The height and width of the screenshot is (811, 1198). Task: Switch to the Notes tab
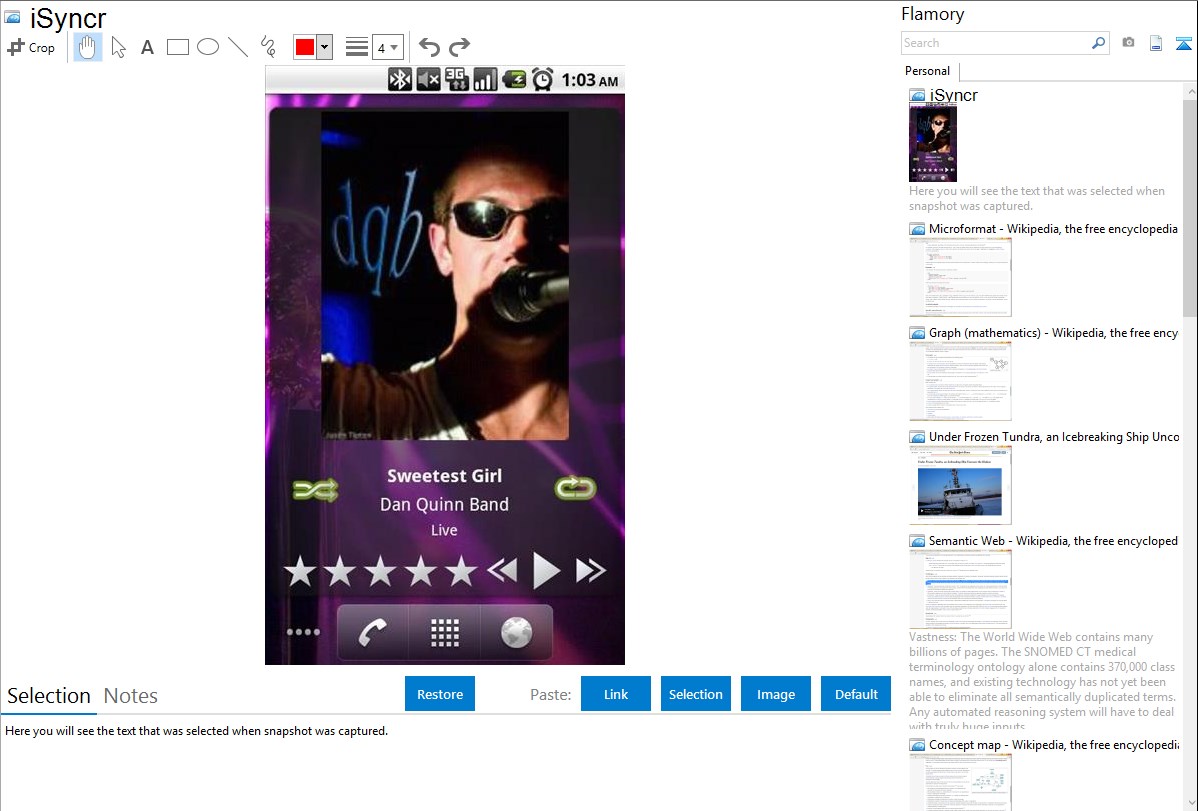pyautogui.click(x=131, y=696)
